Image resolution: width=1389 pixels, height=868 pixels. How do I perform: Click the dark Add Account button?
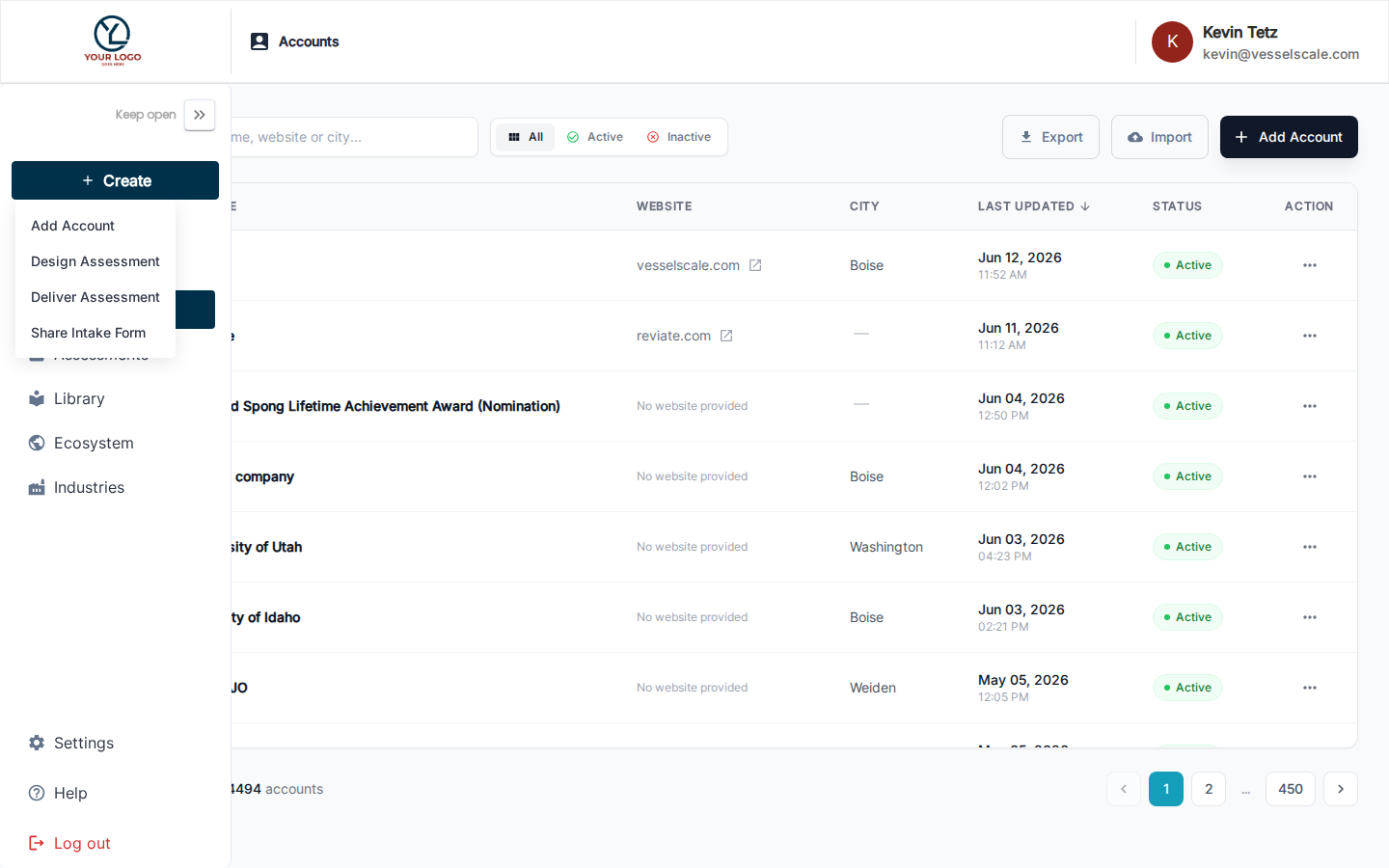[x=1289, y=137]
